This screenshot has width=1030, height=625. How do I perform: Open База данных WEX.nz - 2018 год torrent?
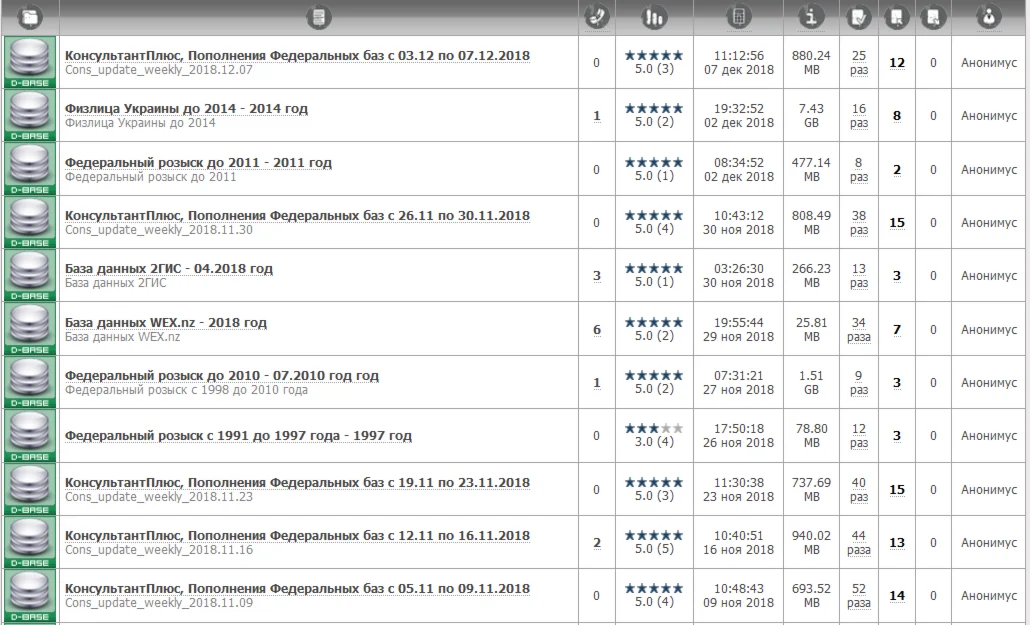pyautogui.click(x=166, y=323)
